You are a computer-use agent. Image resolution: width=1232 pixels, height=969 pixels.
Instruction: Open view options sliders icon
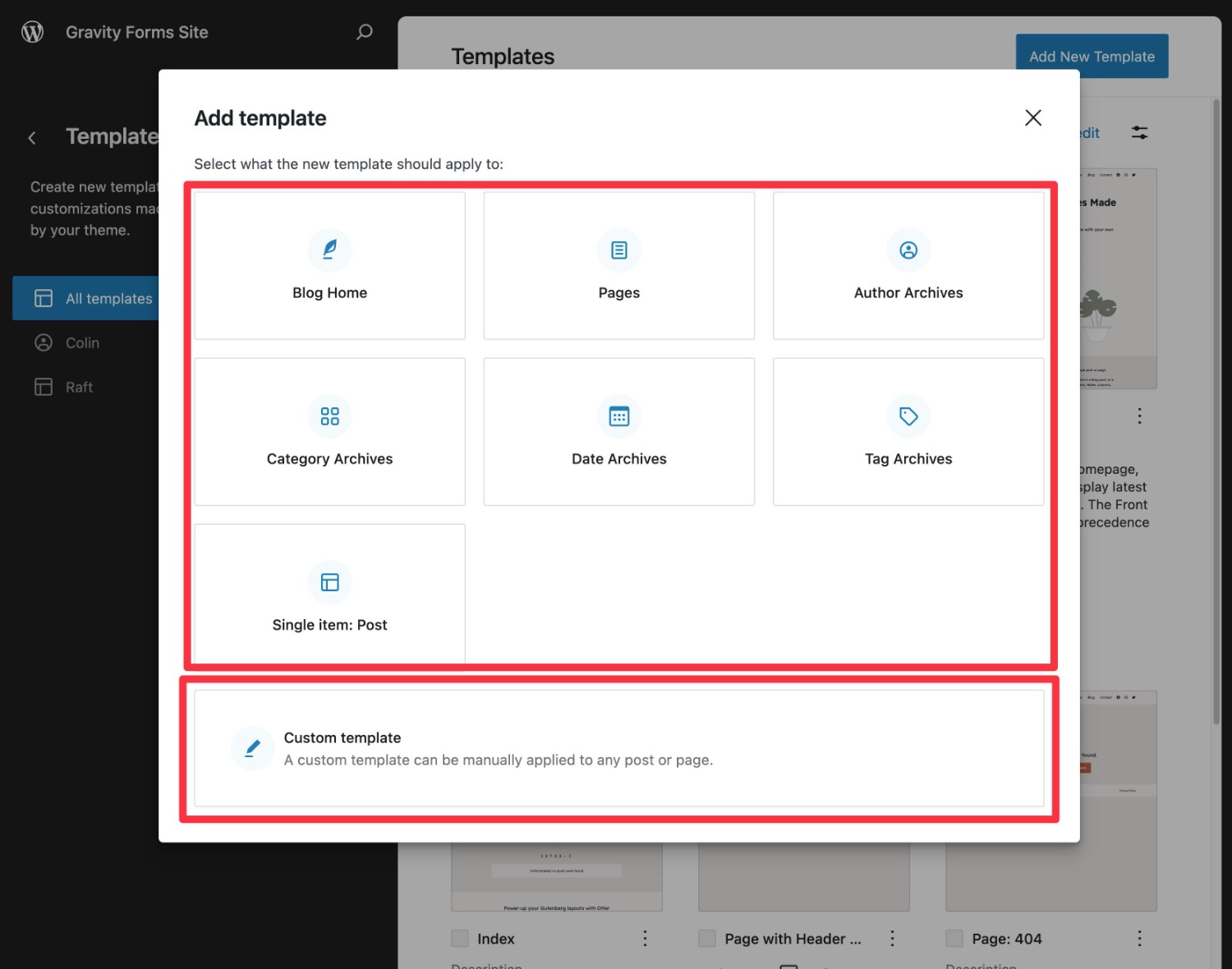coord(1139,132)
